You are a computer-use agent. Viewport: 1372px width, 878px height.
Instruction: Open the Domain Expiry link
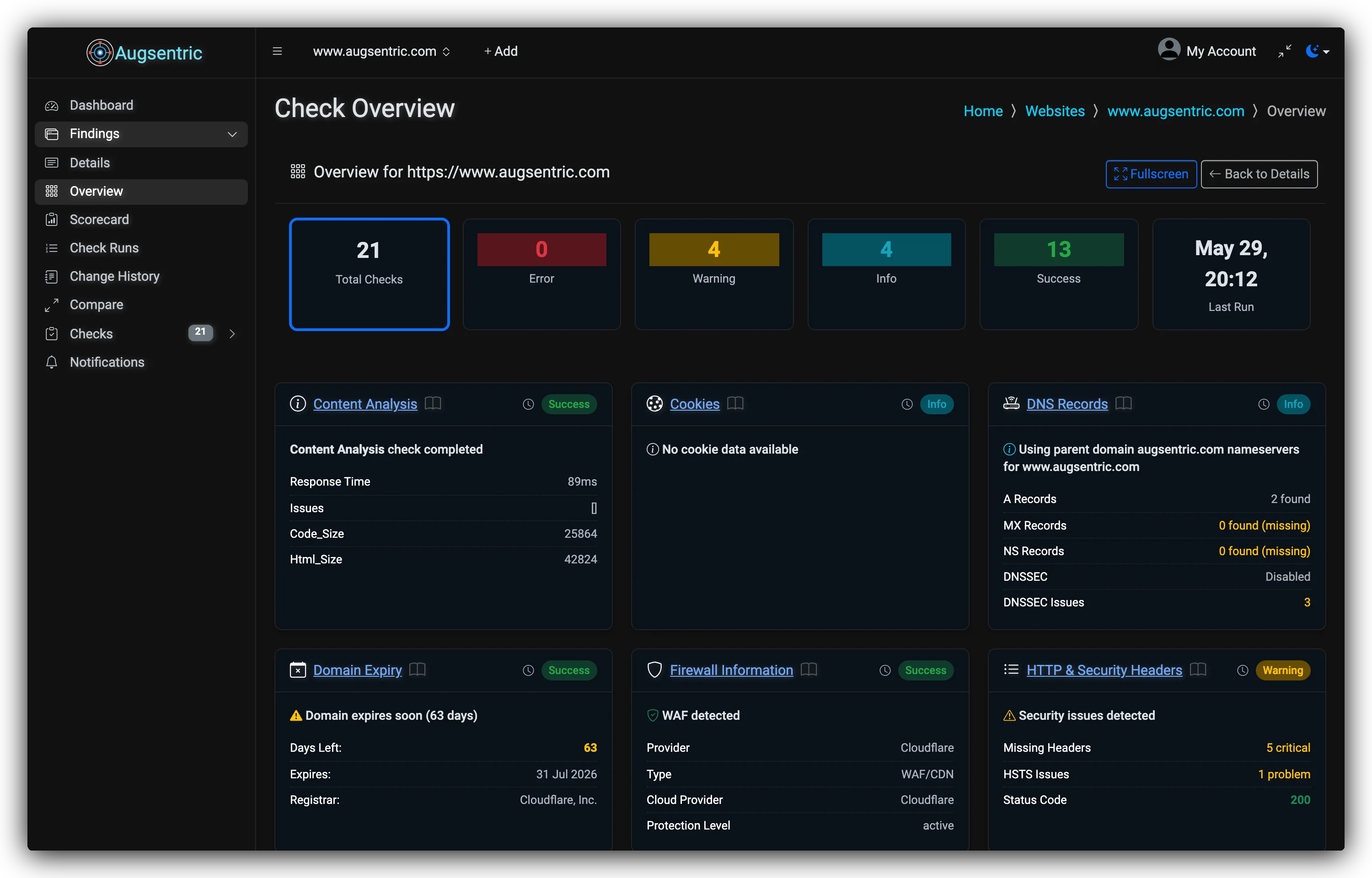(357, 670)
